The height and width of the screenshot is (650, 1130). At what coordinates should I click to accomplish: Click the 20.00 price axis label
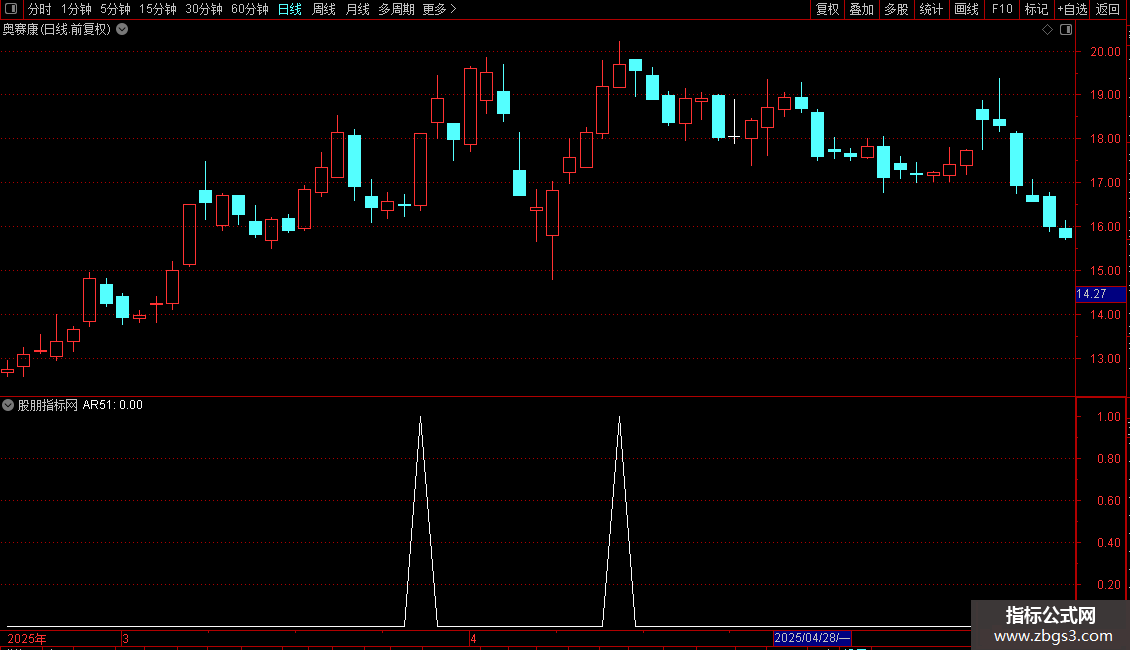(1105, 52)
